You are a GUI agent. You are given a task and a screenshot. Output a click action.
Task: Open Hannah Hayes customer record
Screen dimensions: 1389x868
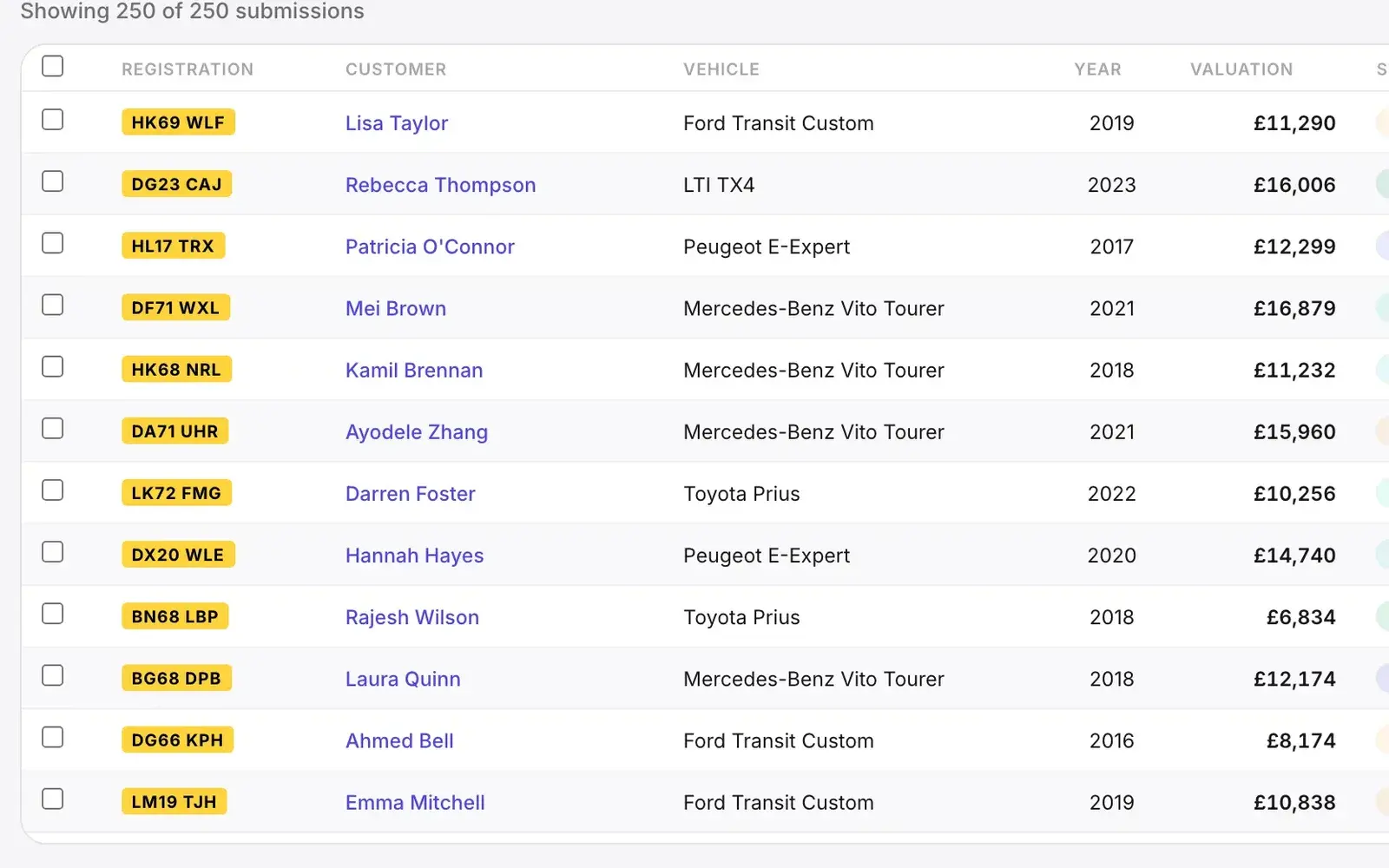415,556
